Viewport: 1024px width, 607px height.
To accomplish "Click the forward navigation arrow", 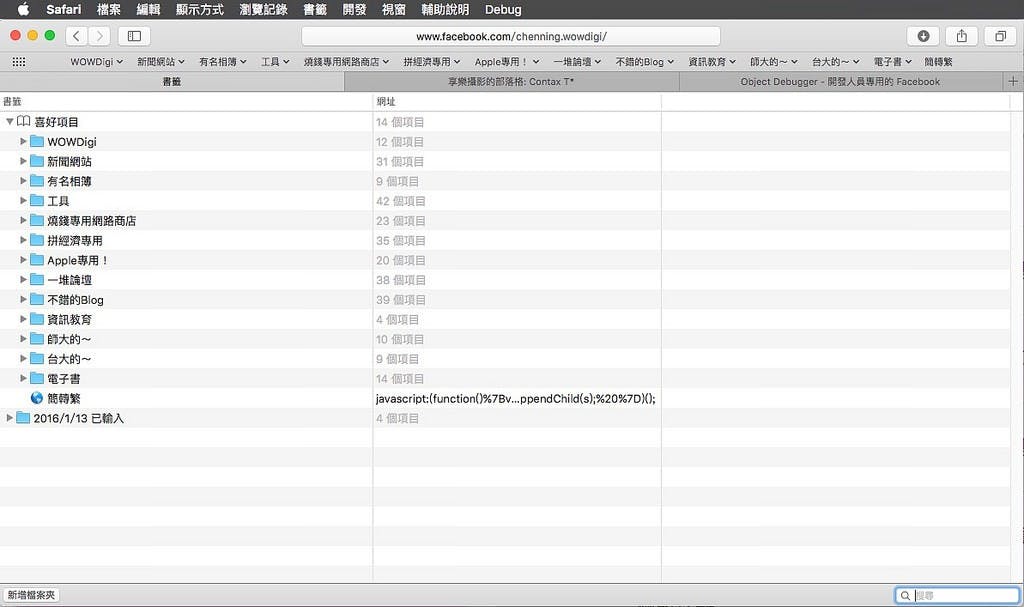I will click(100, 36).
